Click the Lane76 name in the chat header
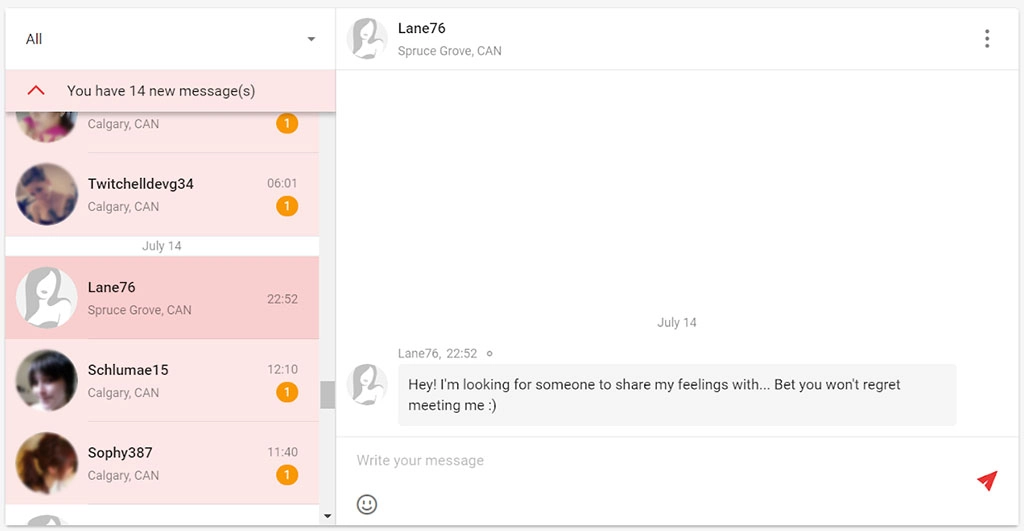Viewport: 1024px width, 531px height. 422,29
